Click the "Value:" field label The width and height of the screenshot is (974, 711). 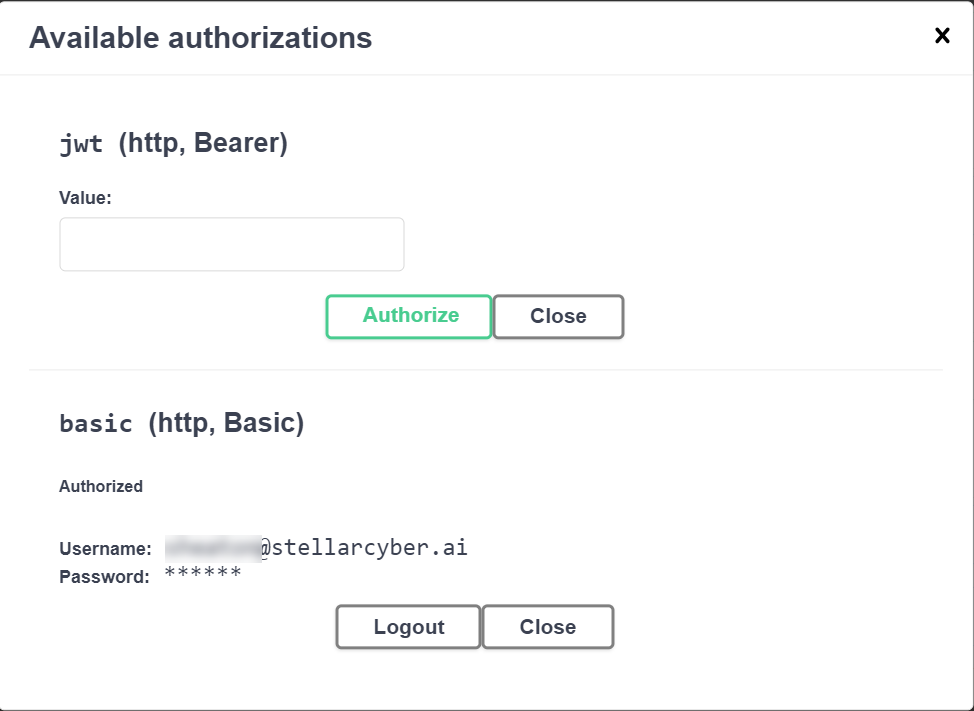[x=85, y=198]
